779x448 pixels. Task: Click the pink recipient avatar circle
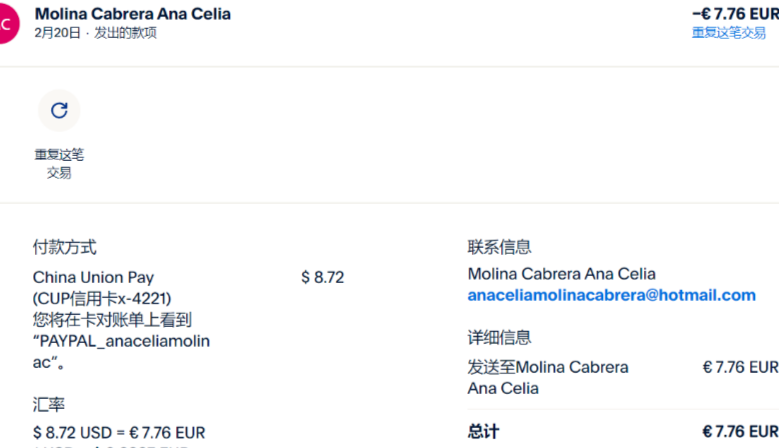click(x=6, y=23)
